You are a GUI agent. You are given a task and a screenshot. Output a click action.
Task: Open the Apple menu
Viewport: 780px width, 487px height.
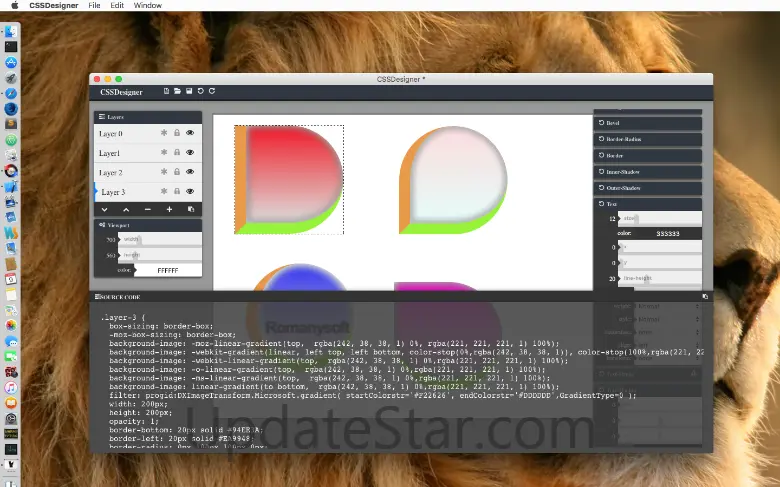click(x=14, y=5)
